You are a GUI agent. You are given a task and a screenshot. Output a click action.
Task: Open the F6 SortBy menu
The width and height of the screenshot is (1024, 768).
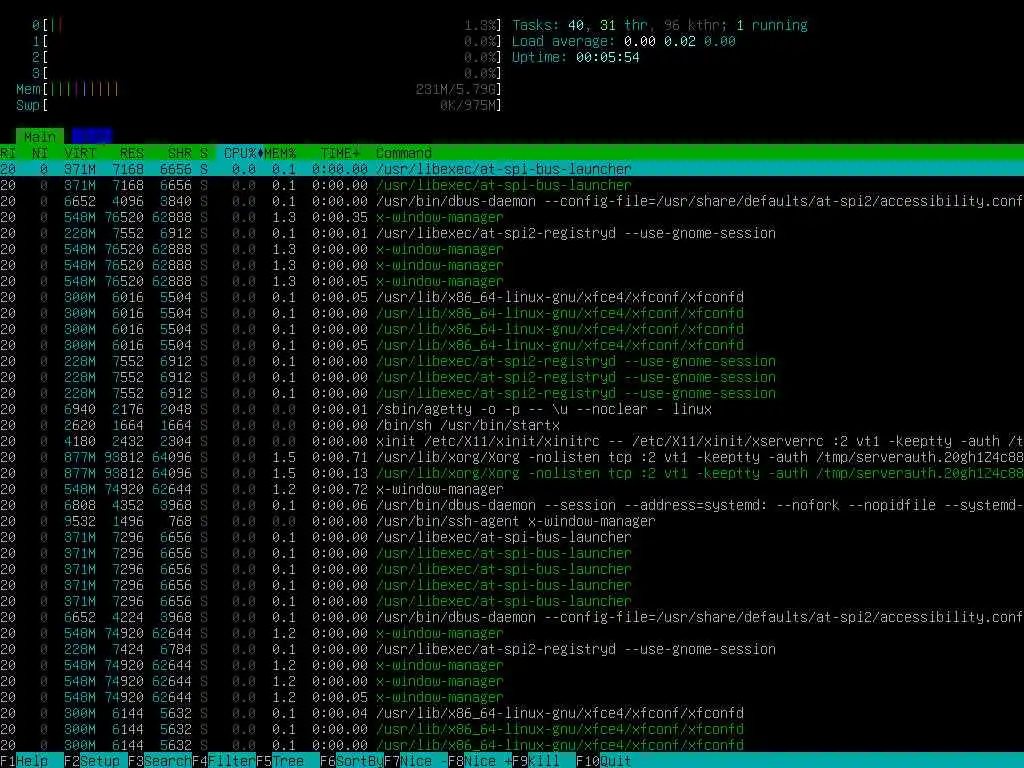coord(352,760)
